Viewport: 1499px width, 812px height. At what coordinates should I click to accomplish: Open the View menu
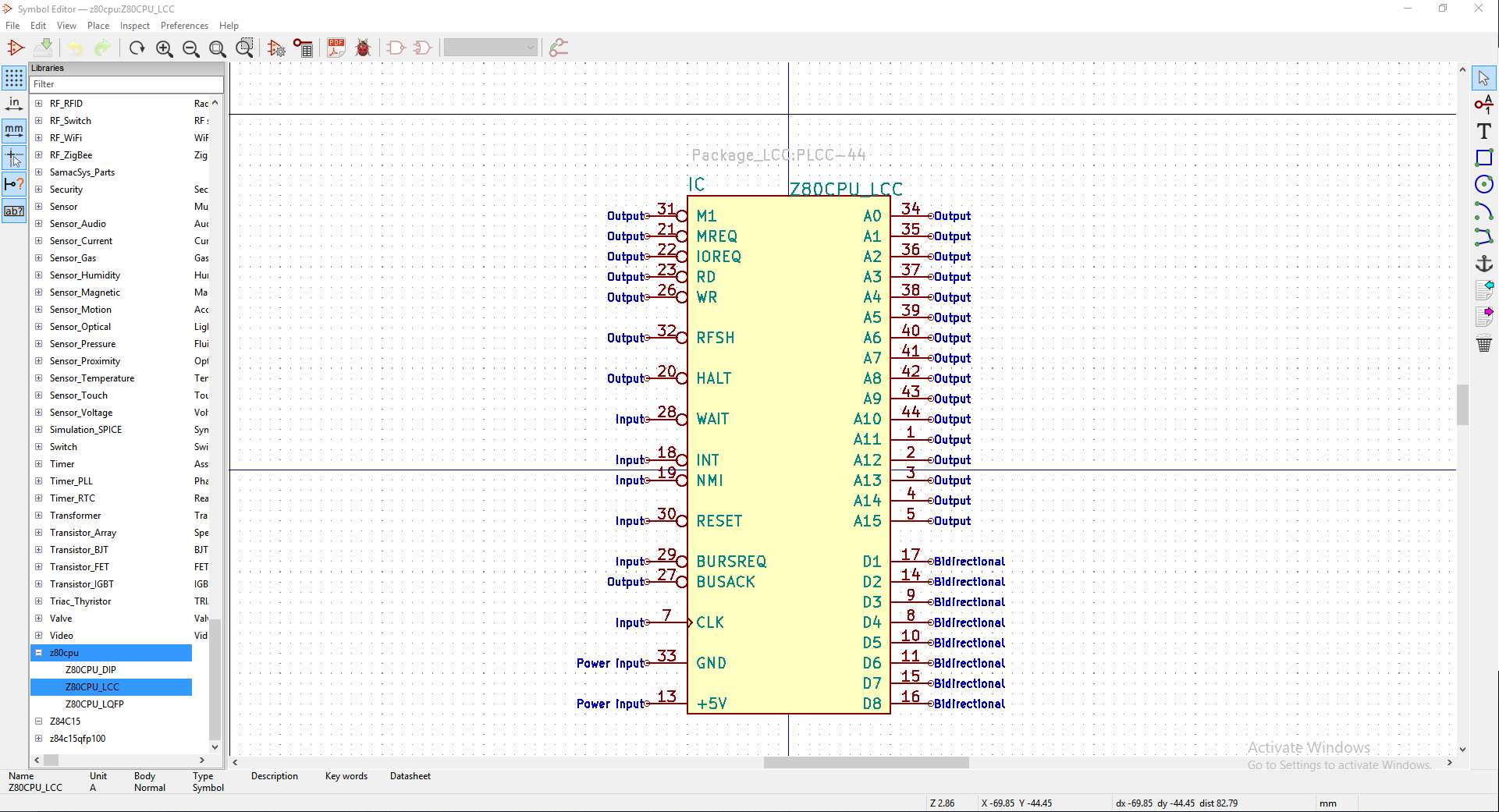(x=66, y=26)
